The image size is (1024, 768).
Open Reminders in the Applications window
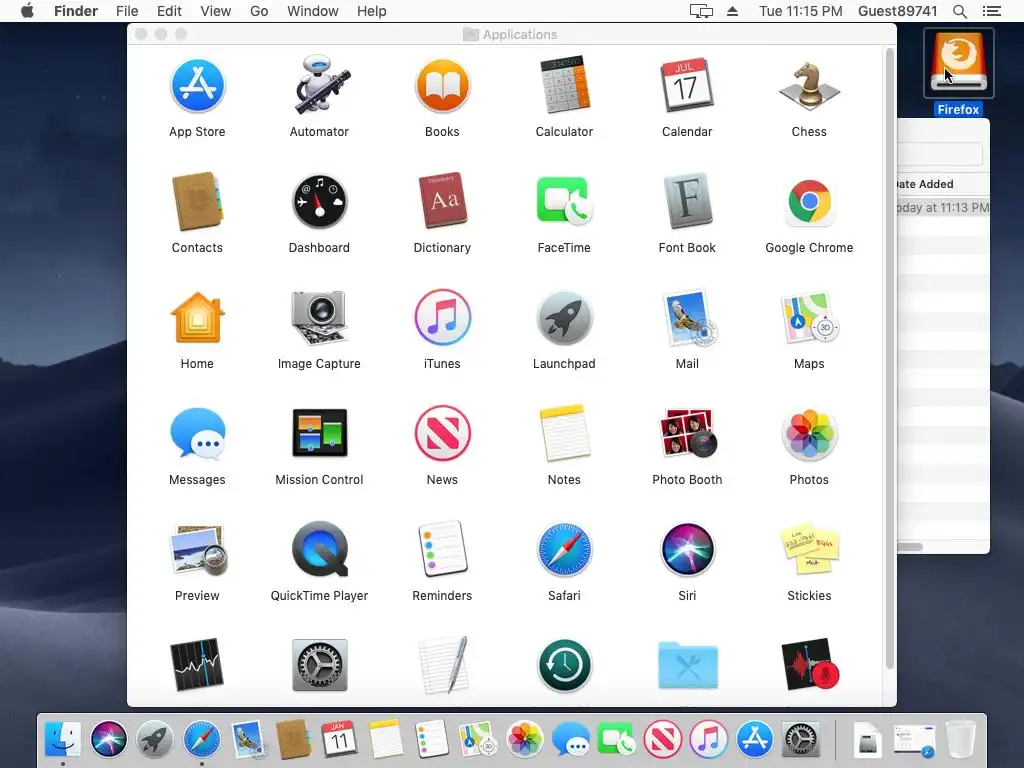(442, 550)
